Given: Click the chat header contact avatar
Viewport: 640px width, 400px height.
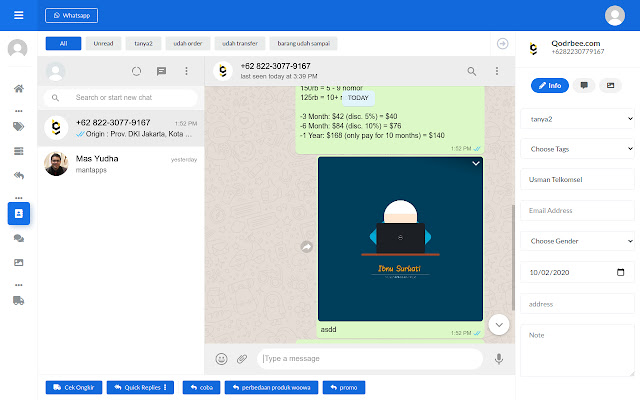Looking at the screenshot, I should pos(223,71).
